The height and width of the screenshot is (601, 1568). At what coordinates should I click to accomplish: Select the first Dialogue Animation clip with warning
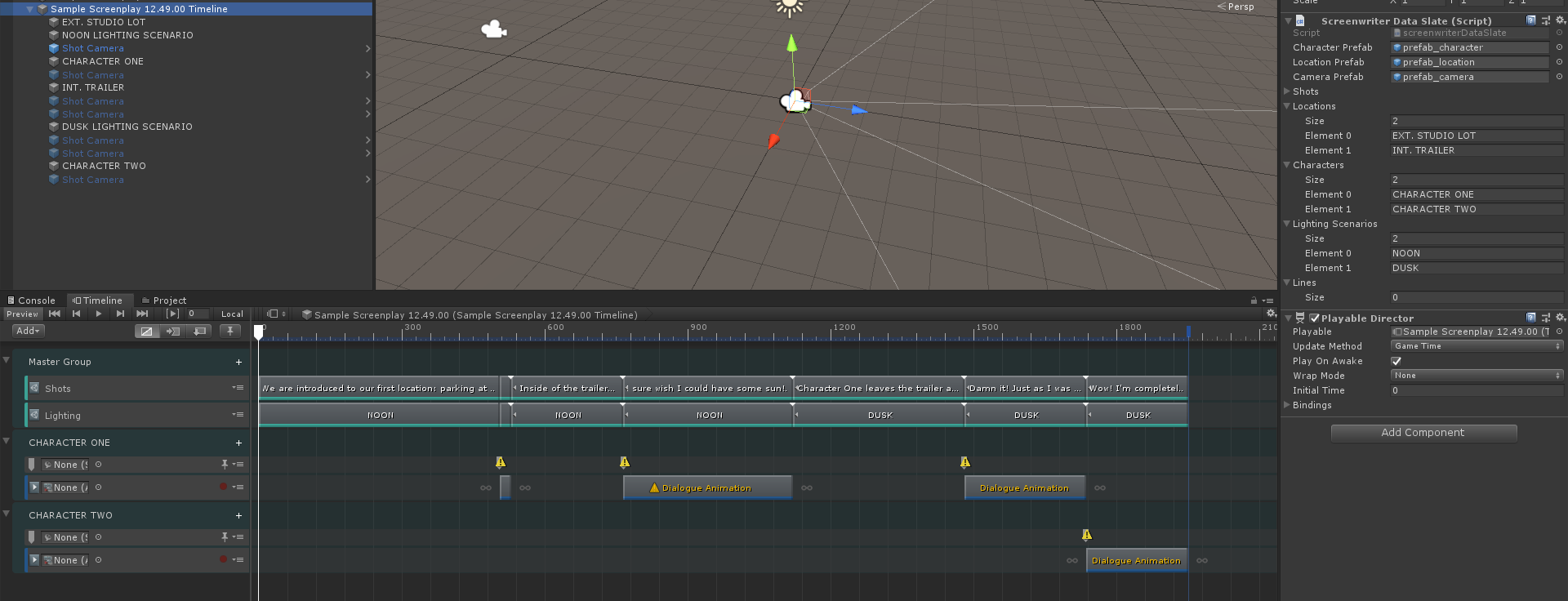[707, 487]
